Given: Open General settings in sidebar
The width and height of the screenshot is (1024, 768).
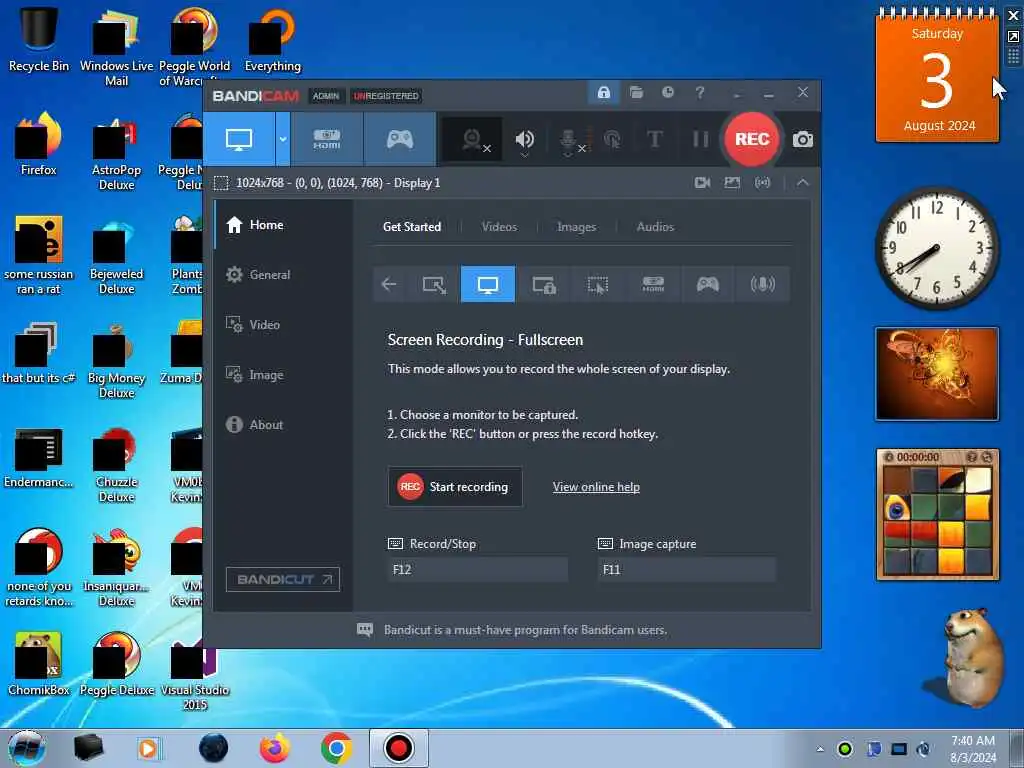Looking at the screenshot, I should [x=283, y=275].
